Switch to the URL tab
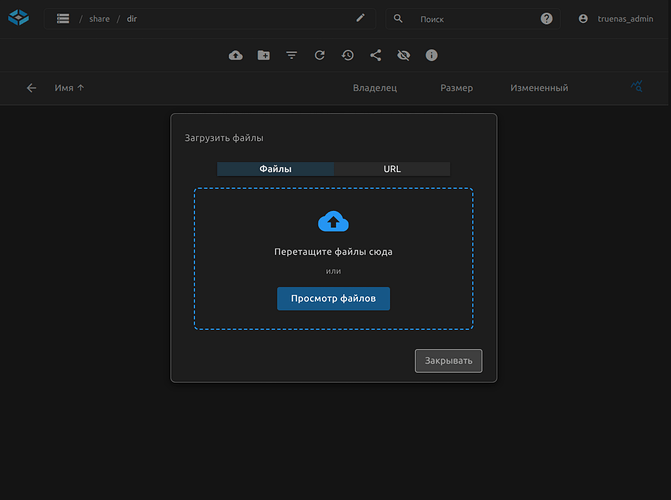671x500 pixels. [x=392, y=169]
